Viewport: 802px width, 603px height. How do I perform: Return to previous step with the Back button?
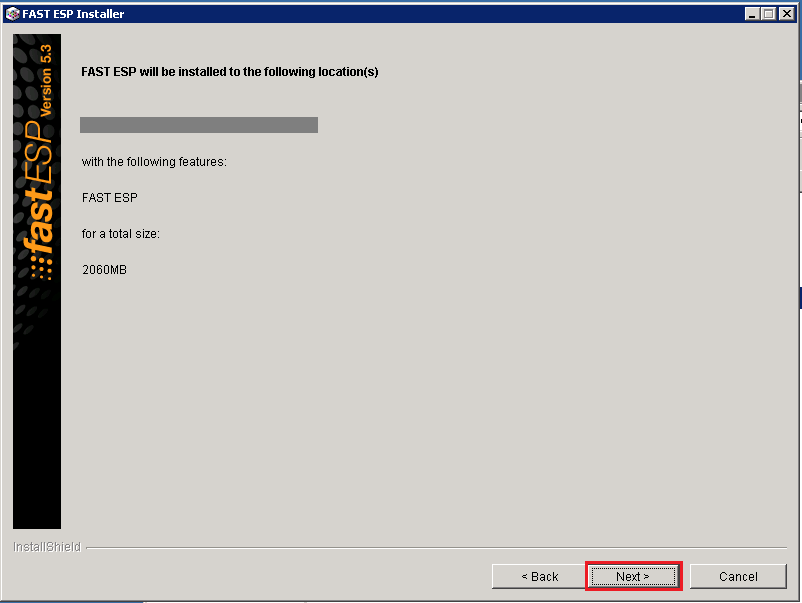(x=539, y=576)
